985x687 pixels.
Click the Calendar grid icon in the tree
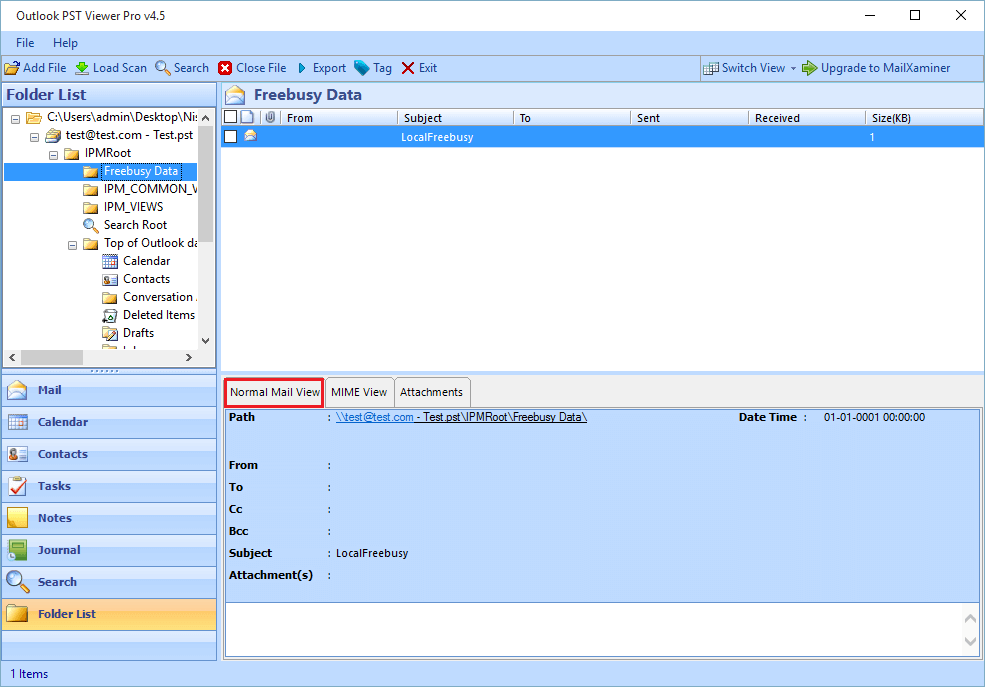pos(110,261)
